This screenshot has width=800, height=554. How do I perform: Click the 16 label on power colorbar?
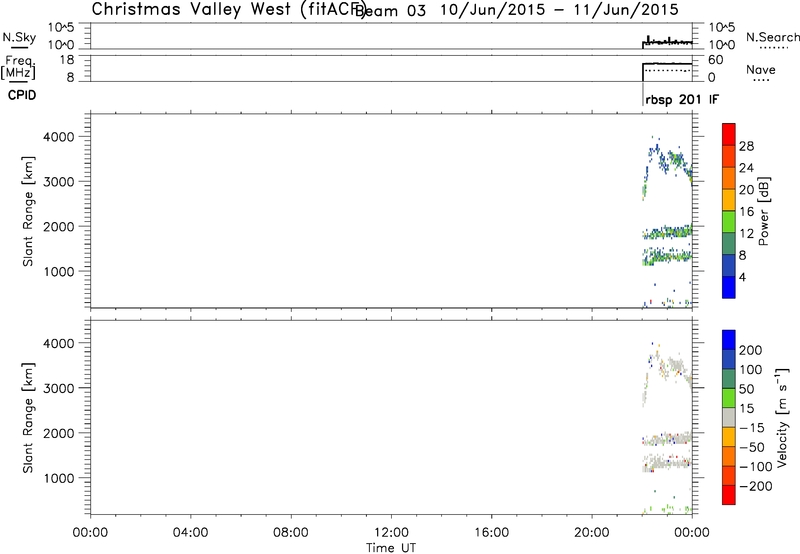pyautogui.click(x=746, y=212)
